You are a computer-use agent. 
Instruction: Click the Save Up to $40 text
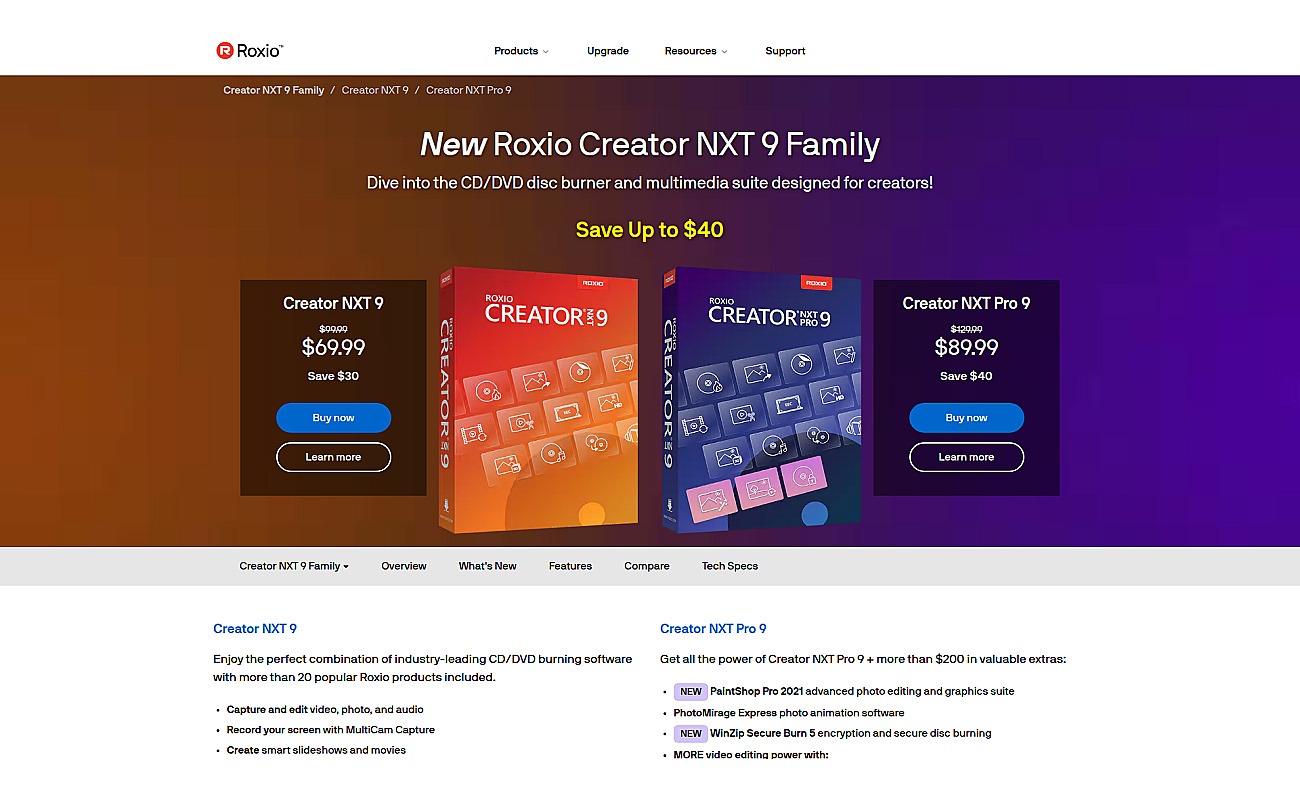click(x=650, y=230)
